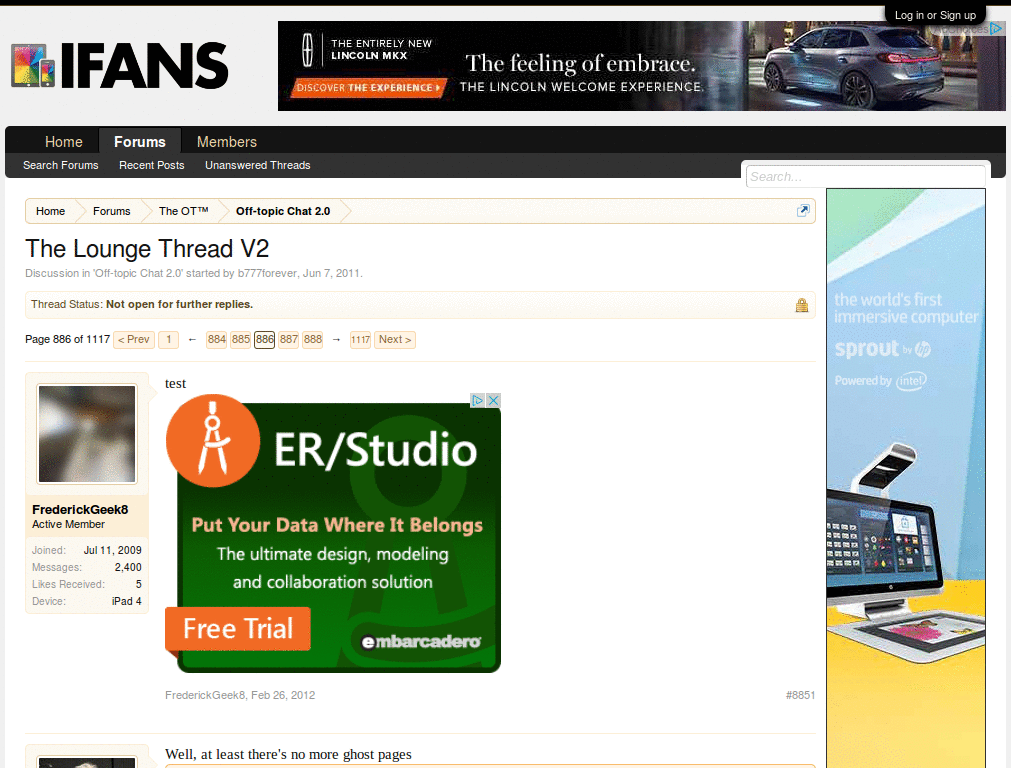Click Free Trial button in ER/Studio ad
Viewport: 1024px width, 768px height.
pyautogui.click(x=238, y=629)
